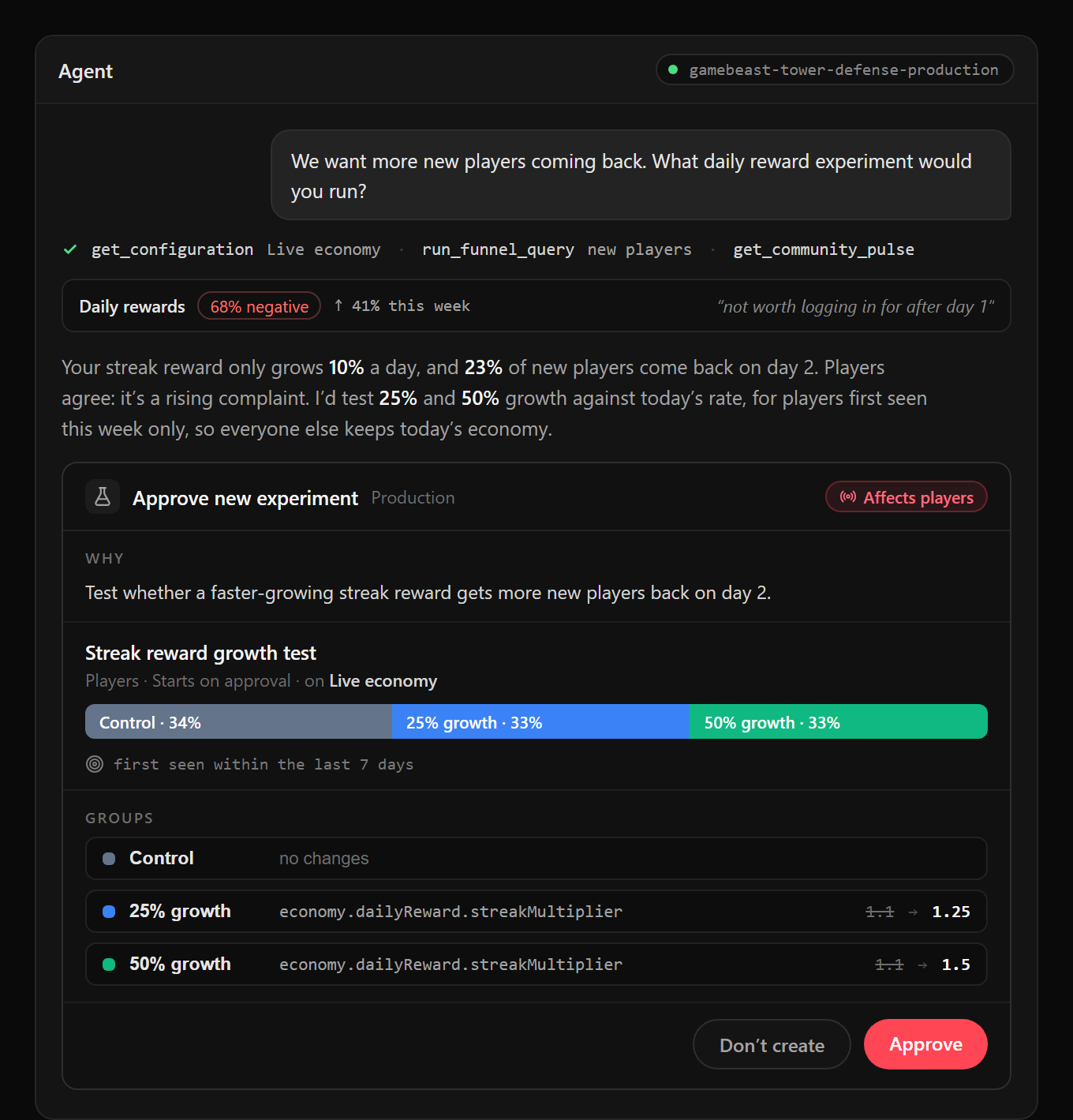Click the up arrow next to 41% this week
The width and height of the screenshot is (1073, 1120).
pos(338,305)
